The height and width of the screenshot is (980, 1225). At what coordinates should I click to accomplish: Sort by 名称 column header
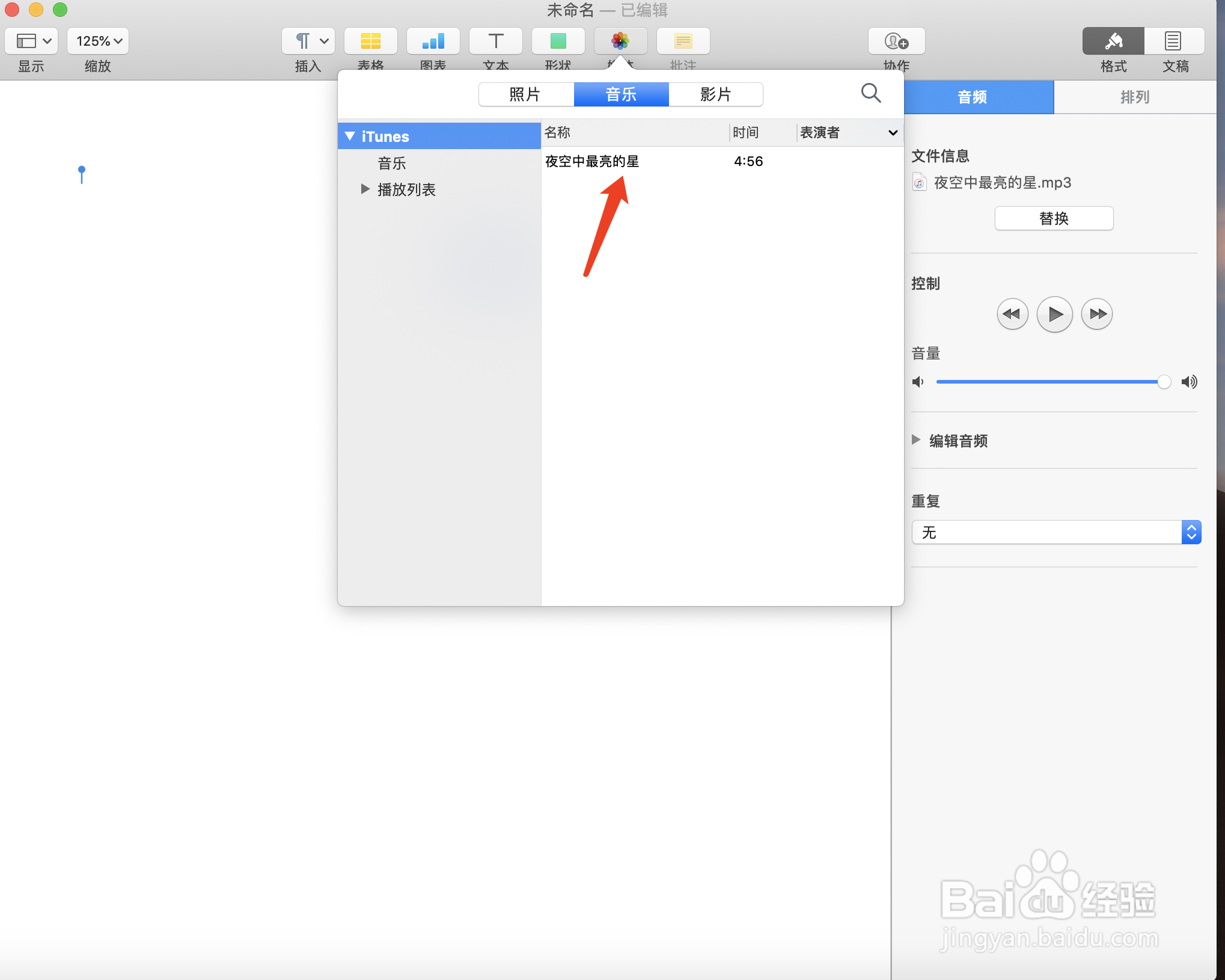(635, 132)
